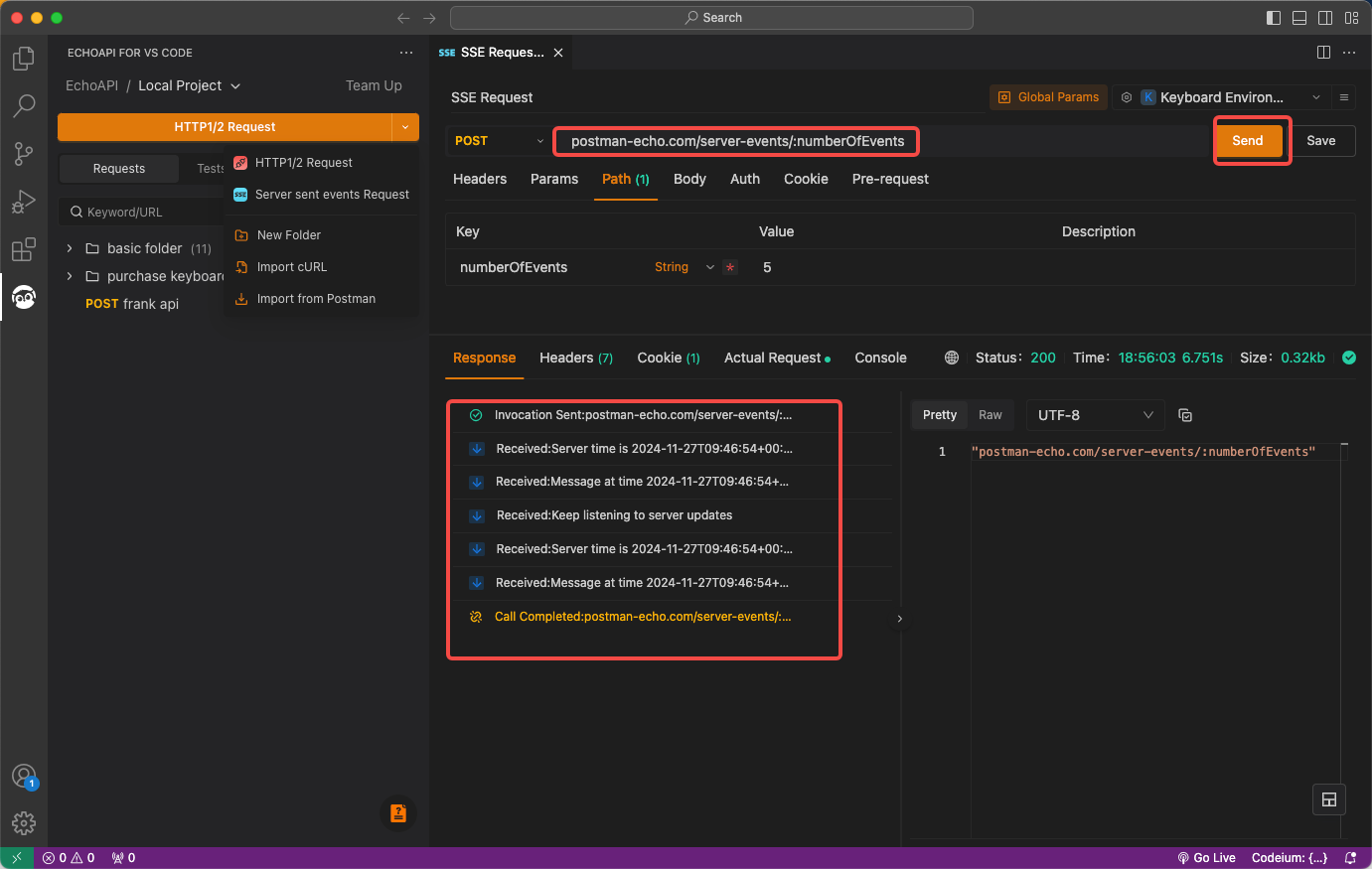Screen dimensions: 1372x869
Task: Open the response Headers (7) tab
Action: [x=576, y=358]
